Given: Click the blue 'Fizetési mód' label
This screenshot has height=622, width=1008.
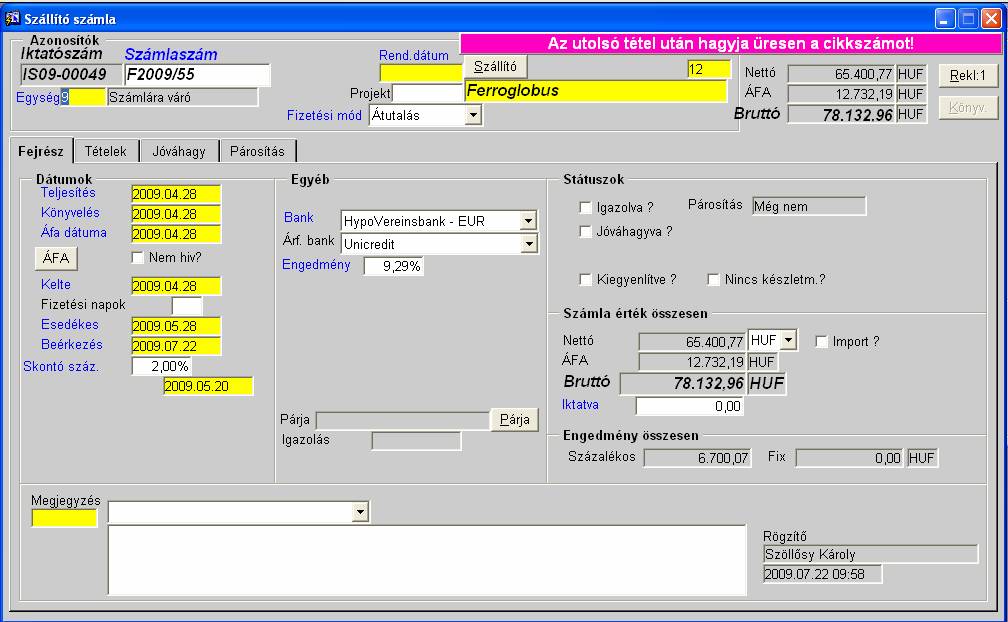Looking at the screenshot, I should tap(324, 116).
